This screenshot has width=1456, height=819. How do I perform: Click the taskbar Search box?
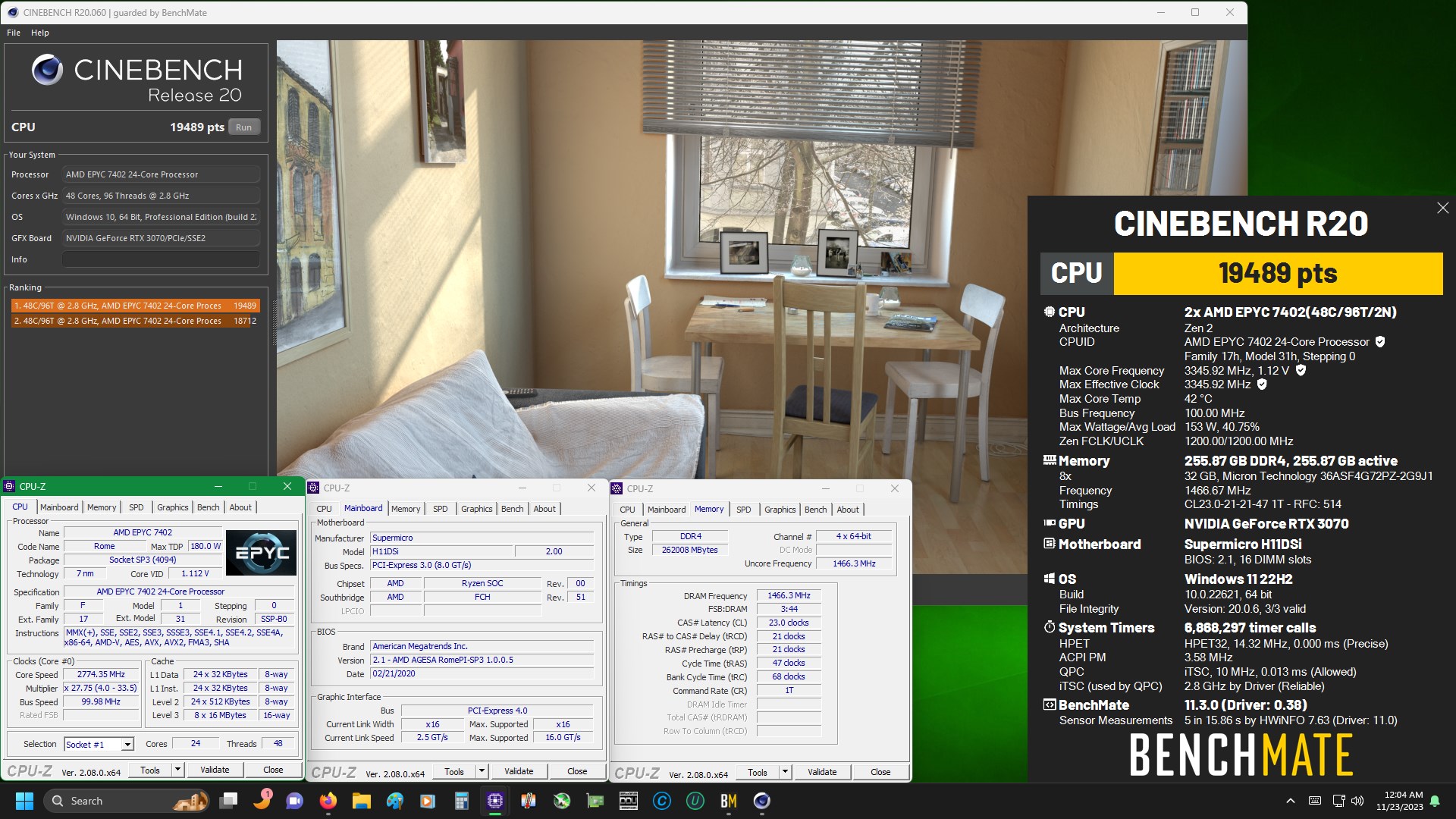click(127, 801)
